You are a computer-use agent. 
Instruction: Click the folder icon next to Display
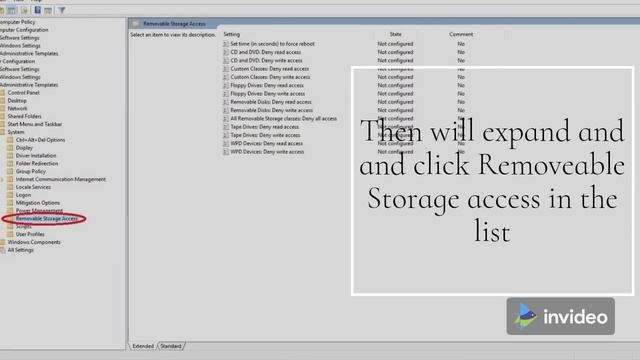click(10, 148)
